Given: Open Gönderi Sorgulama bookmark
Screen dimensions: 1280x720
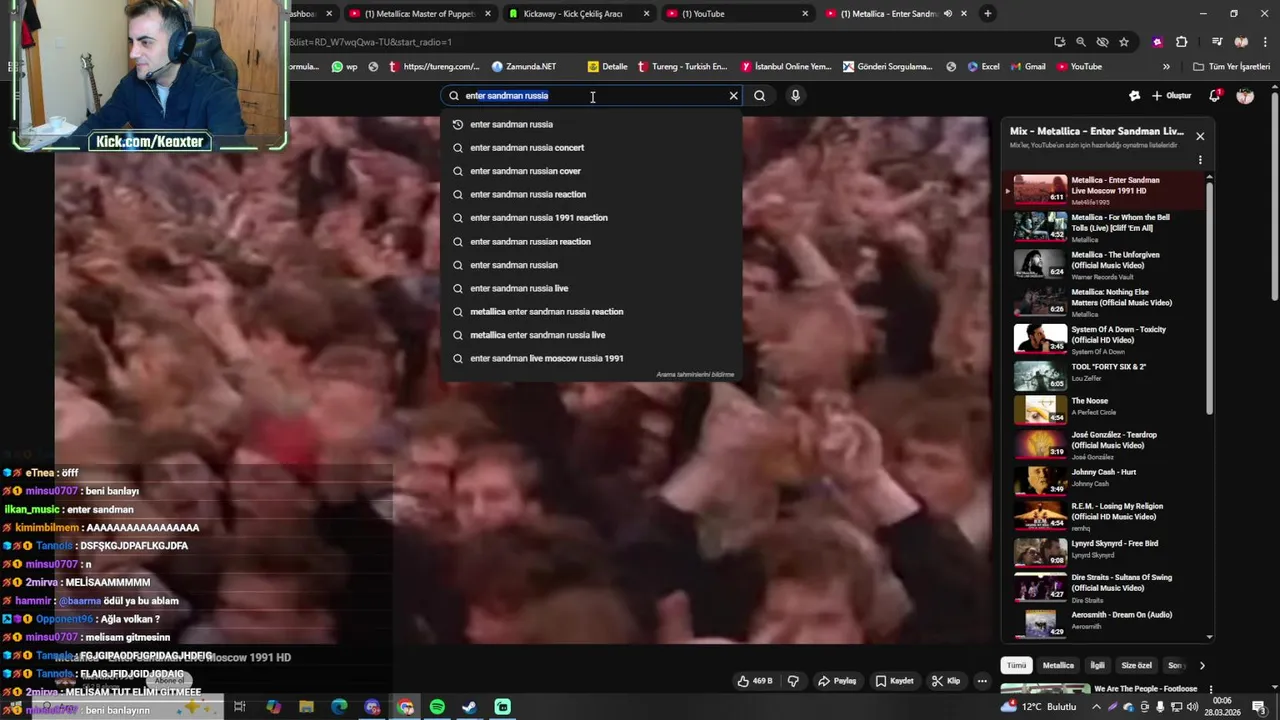Looking at the screenshot, I should (888, 67).
